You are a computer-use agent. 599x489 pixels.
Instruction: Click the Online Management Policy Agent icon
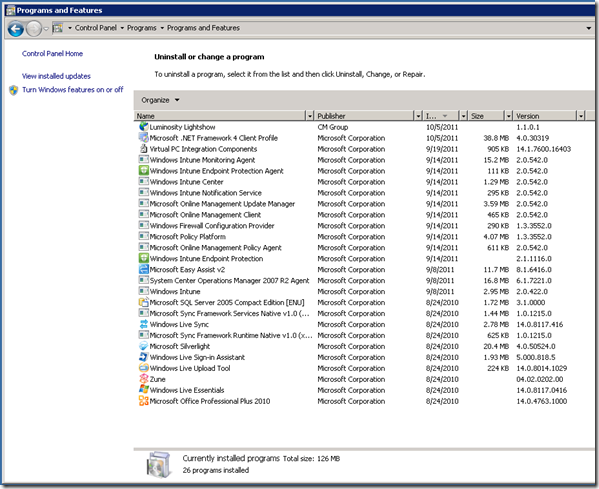coord(143,247)
